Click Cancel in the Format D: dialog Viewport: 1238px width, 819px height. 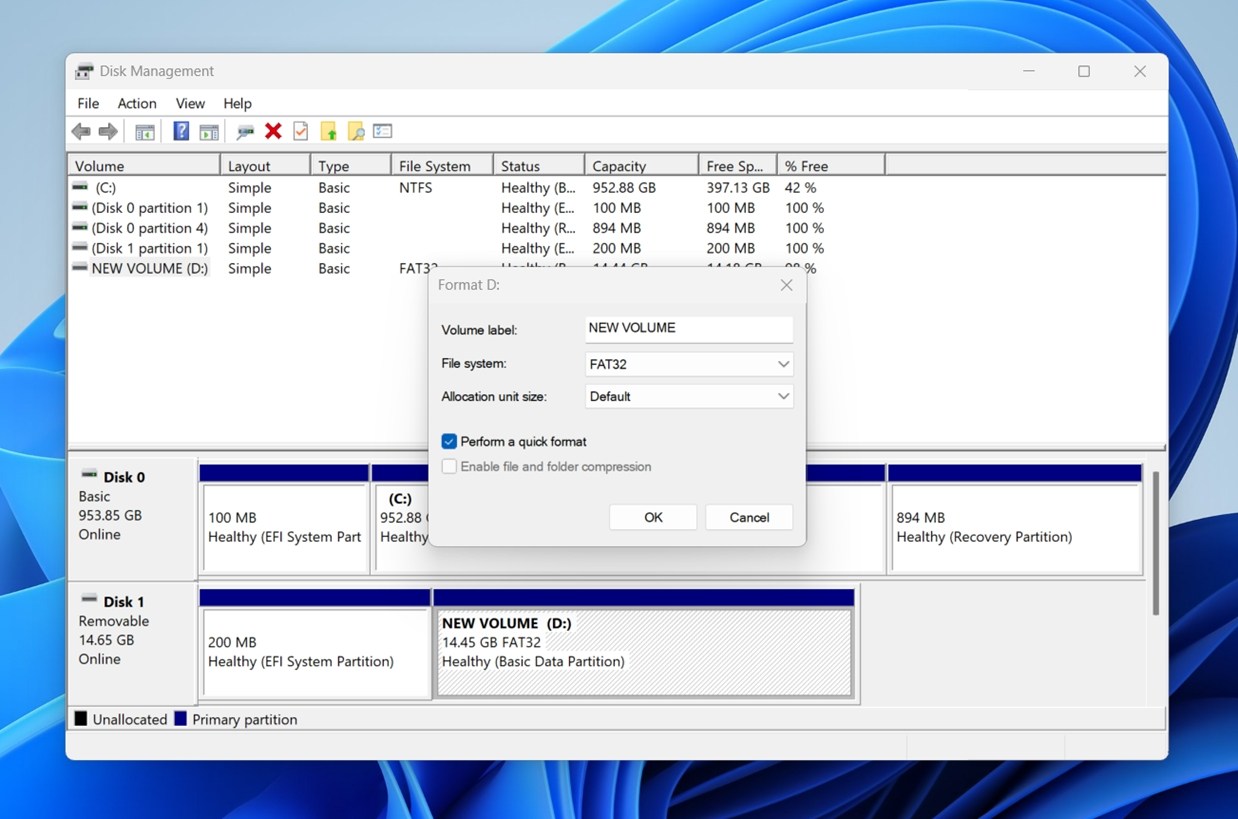click(749, 517)
